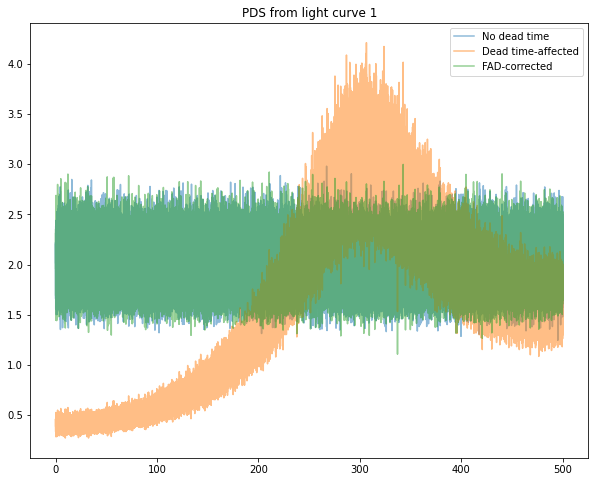Click y-axis tick label 4.0

[15, 64]
